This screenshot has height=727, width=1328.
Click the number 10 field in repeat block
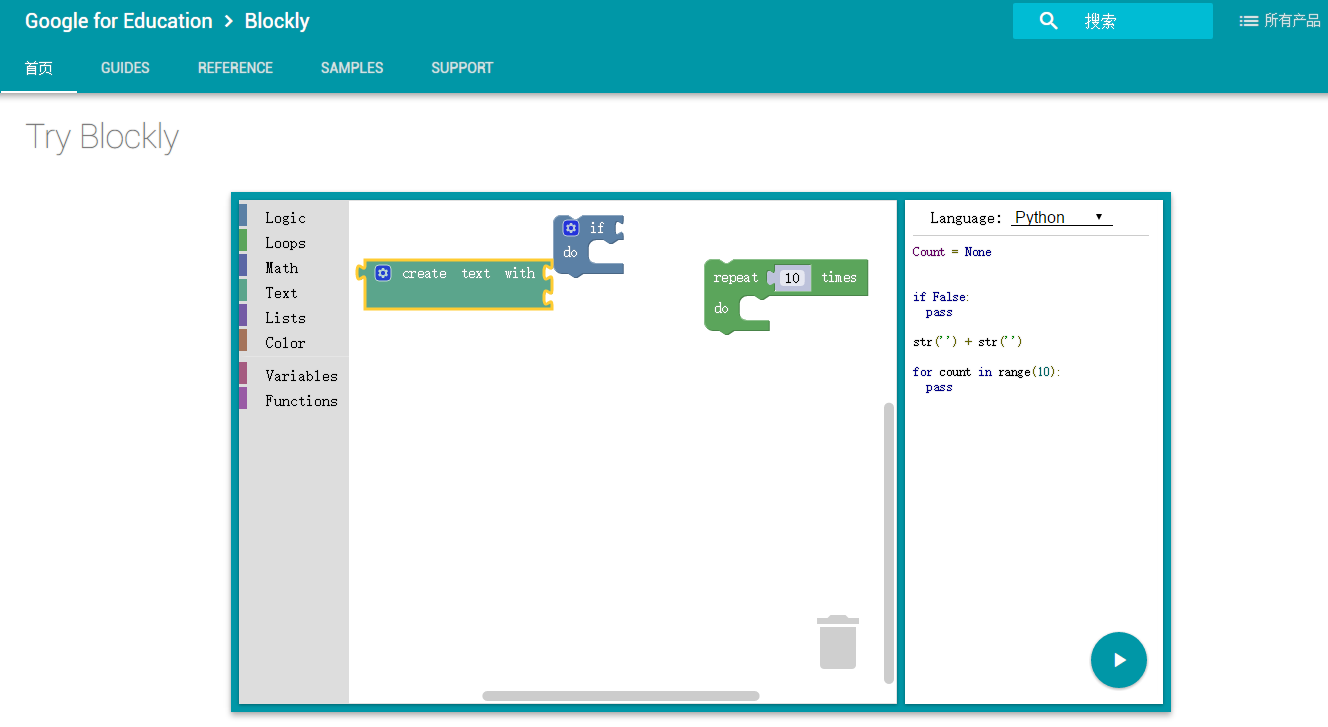(792, 278)
